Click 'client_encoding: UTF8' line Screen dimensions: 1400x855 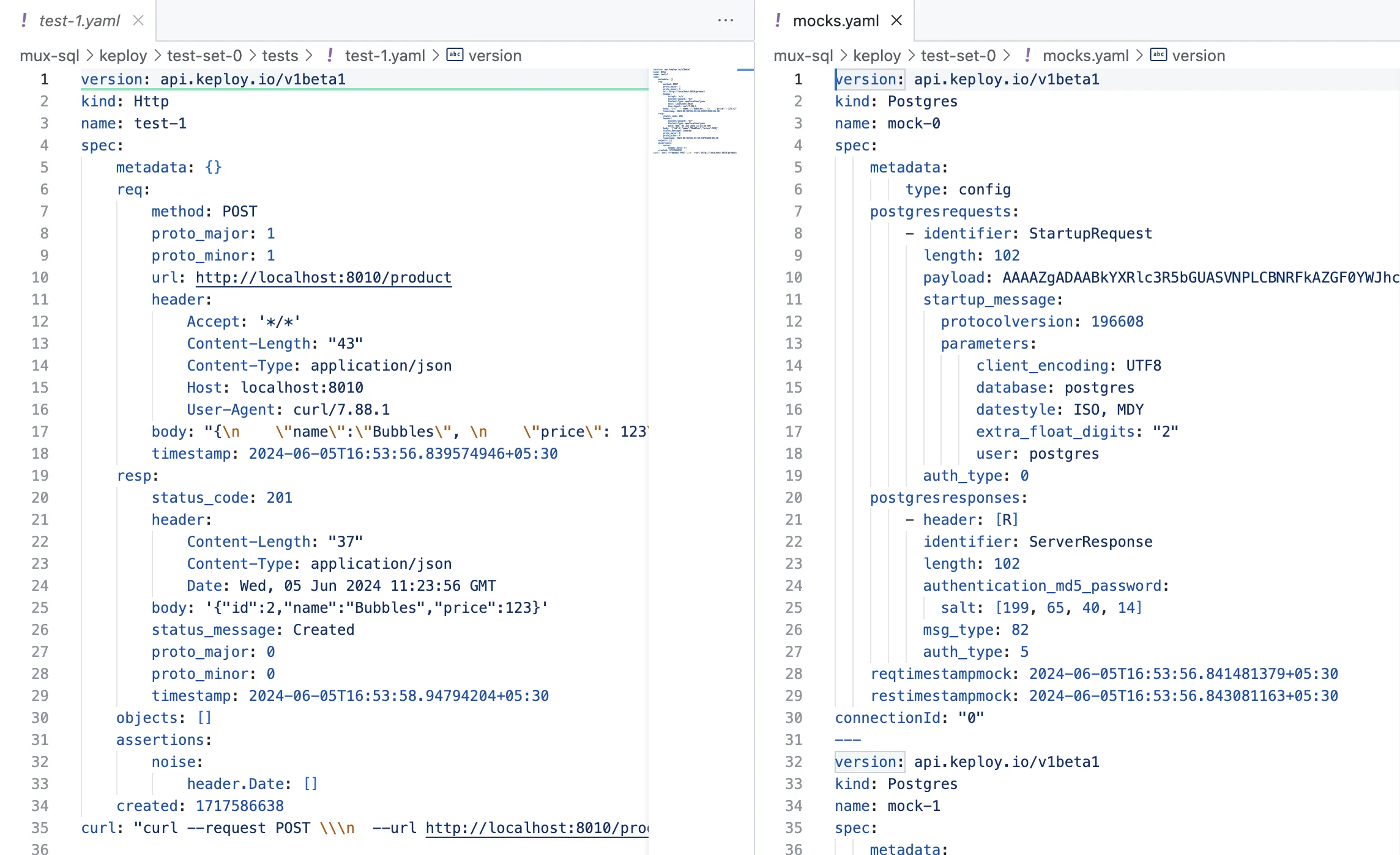pyautogui.click(x=1069, y=366)
